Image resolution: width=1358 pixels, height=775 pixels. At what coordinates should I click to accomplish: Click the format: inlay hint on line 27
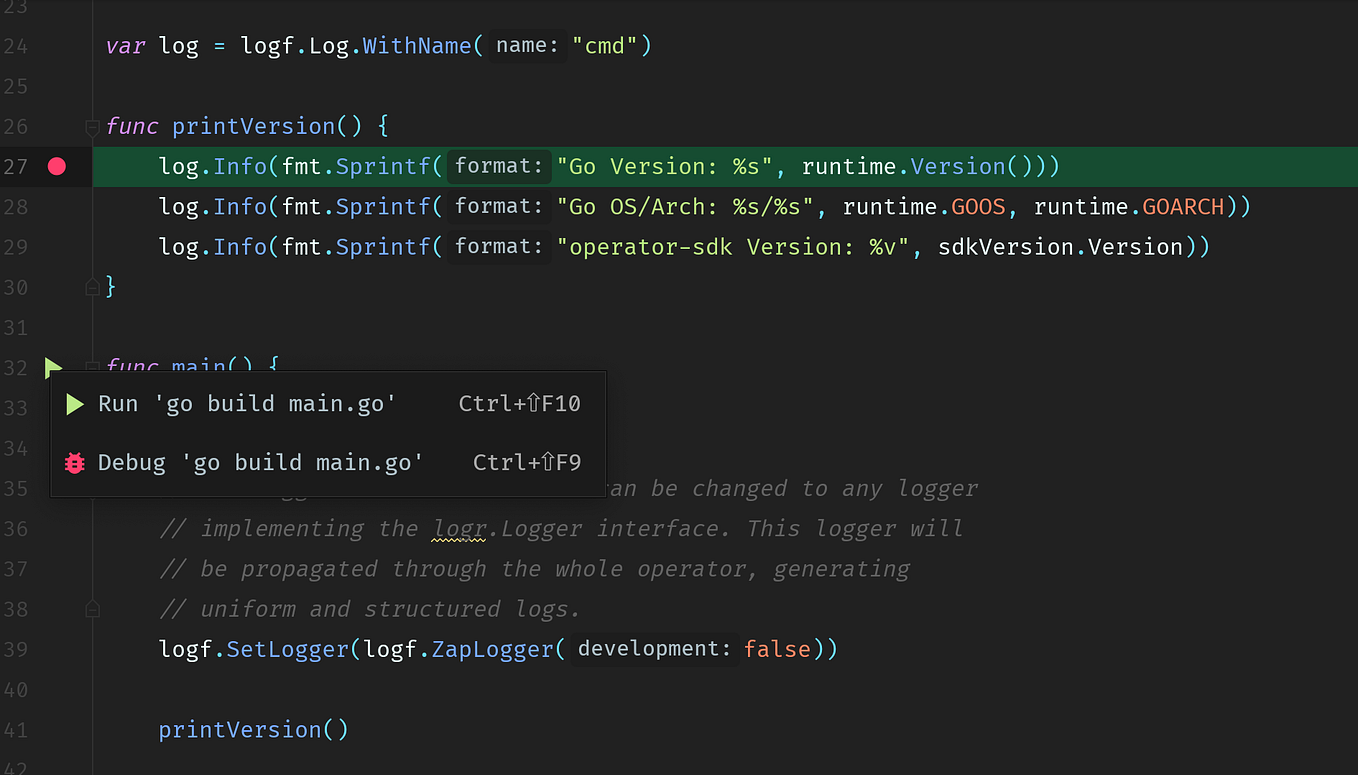[498, 166]
